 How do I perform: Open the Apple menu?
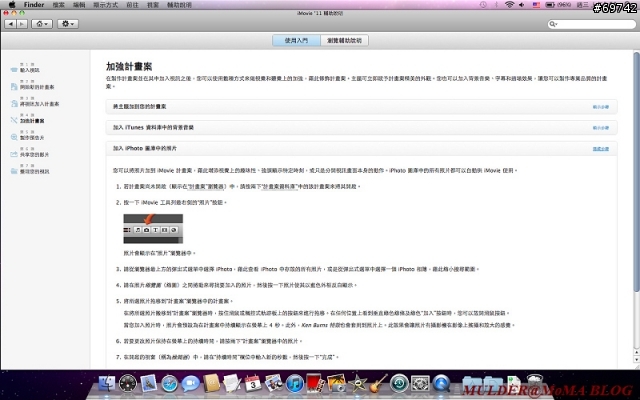click(12, 5)
